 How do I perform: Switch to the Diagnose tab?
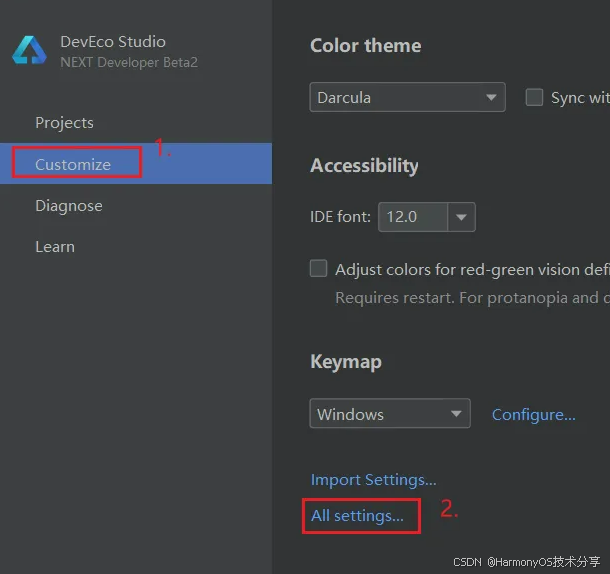coord(69,205)
